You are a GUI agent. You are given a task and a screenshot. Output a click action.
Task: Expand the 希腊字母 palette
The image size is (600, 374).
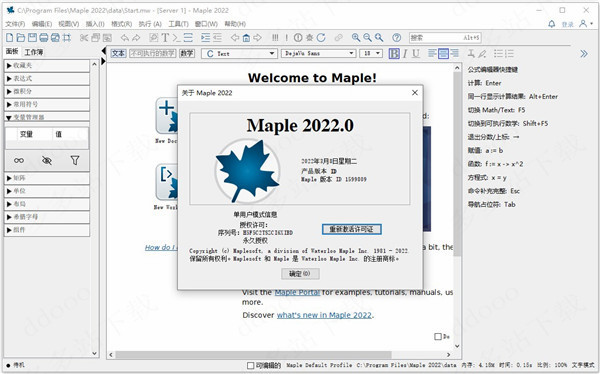[x=47, y=217]
